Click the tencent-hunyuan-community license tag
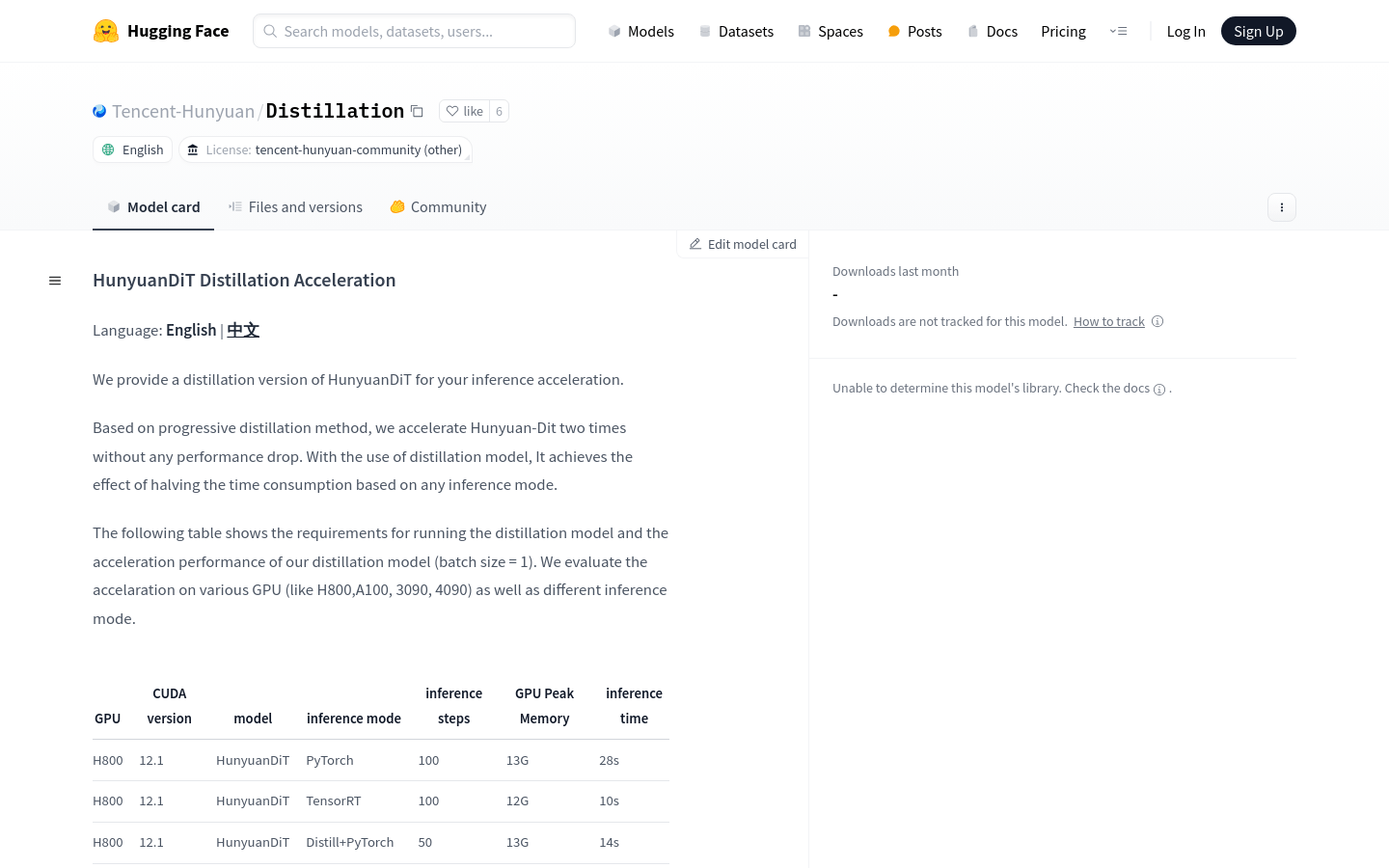The image size is (1389, 868). [x=325, y=149]
